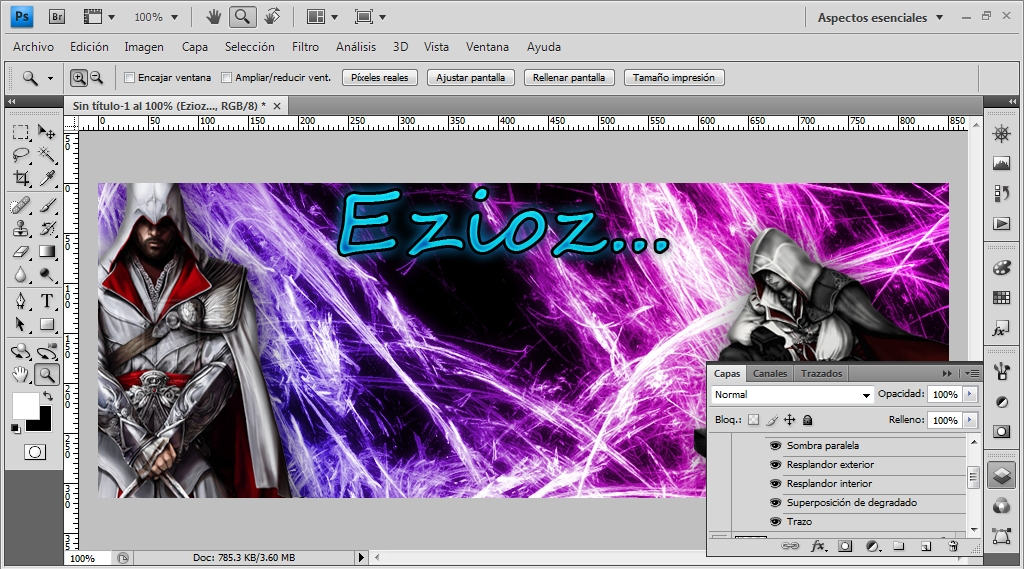Viewport: 1024px width, 569px height.
Task: Open the Ventana menu
Action: point(487,47)
